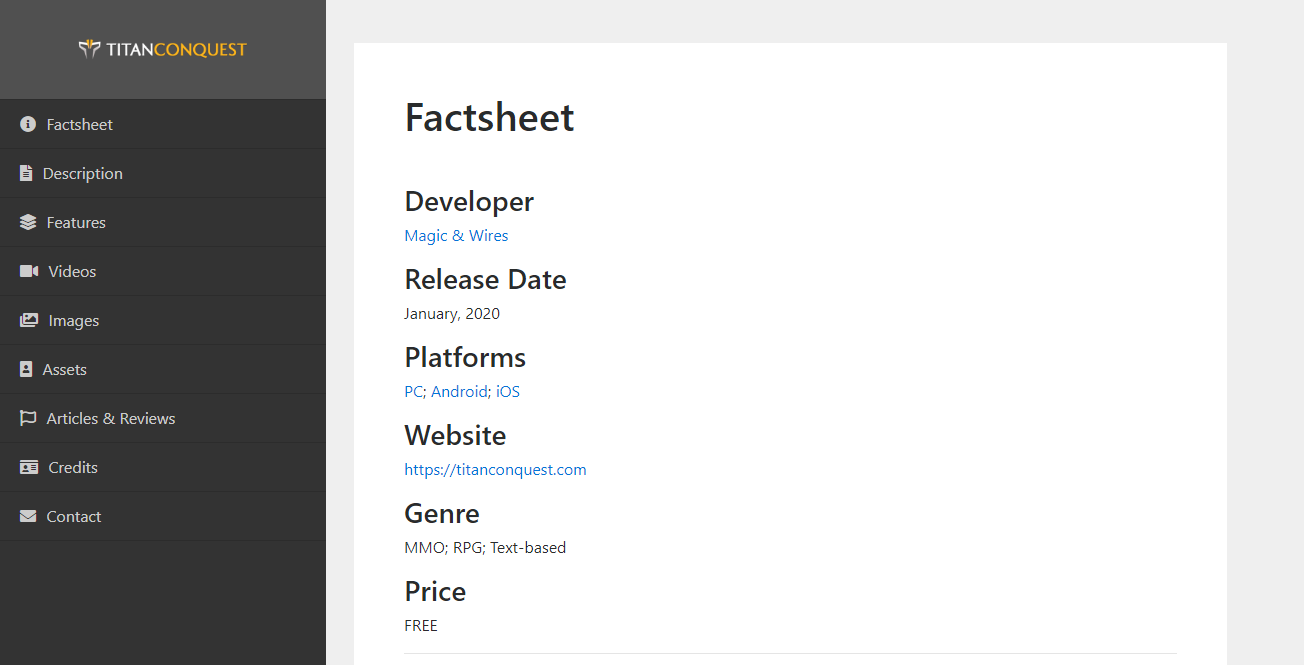
Task: Click the Credits card icon
Action: 29,467
